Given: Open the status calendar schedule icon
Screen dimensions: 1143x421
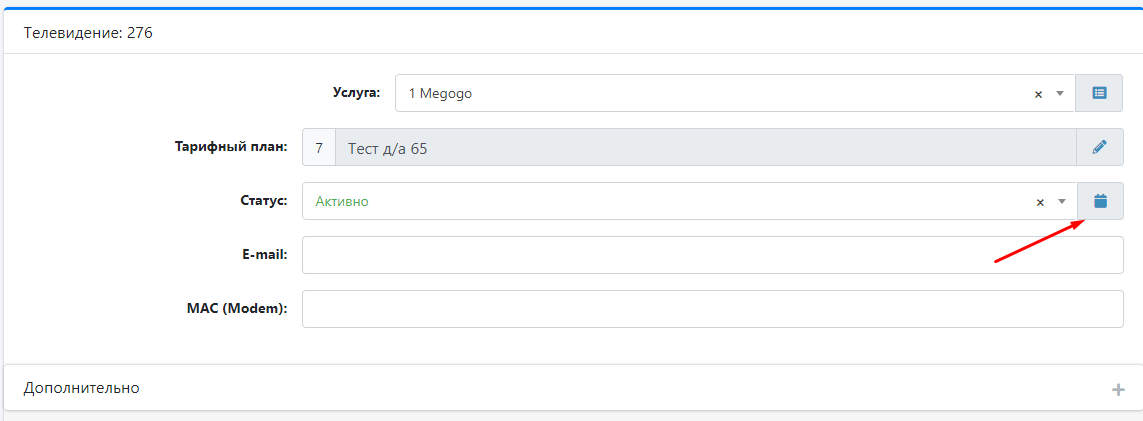Looking at the screenshot, I should (1100, 201).
